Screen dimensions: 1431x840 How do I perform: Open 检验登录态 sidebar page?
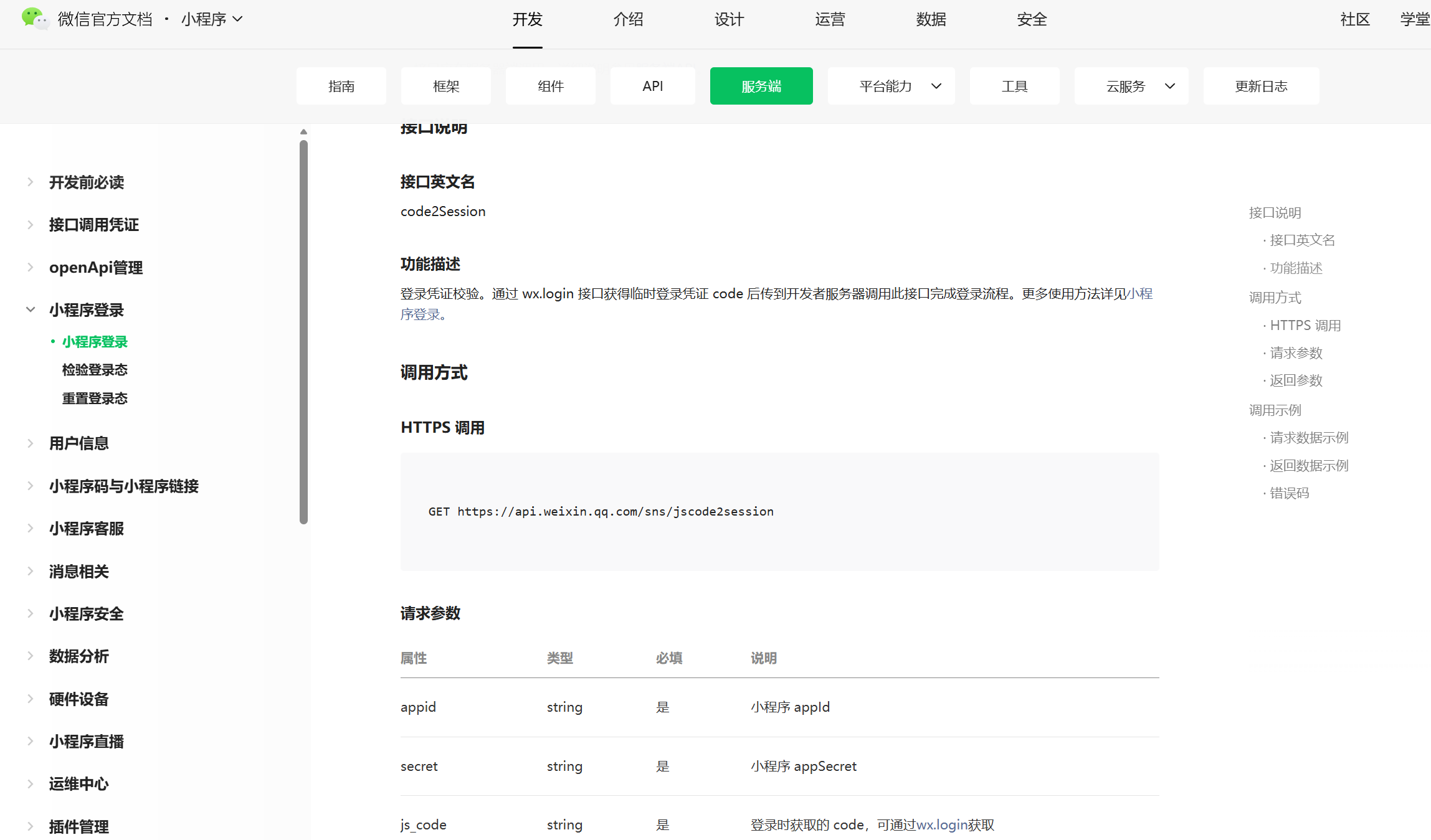click(x=95, y=370)
